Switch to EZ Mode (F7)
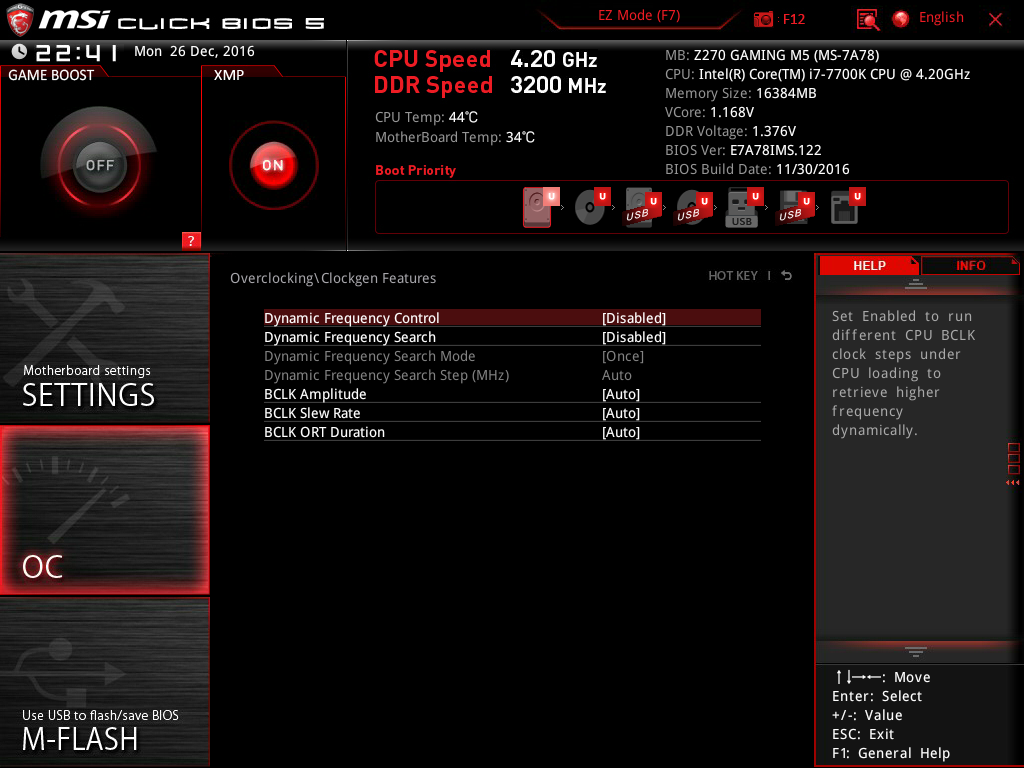1024x768 pixels. [x=639, y=16]
